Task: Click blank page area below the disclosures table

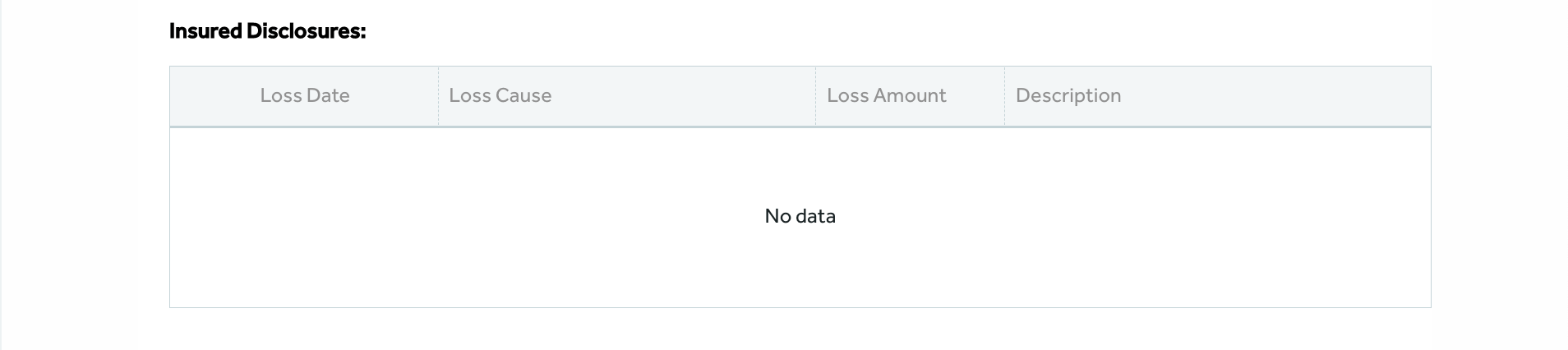Action: (800, 329)
